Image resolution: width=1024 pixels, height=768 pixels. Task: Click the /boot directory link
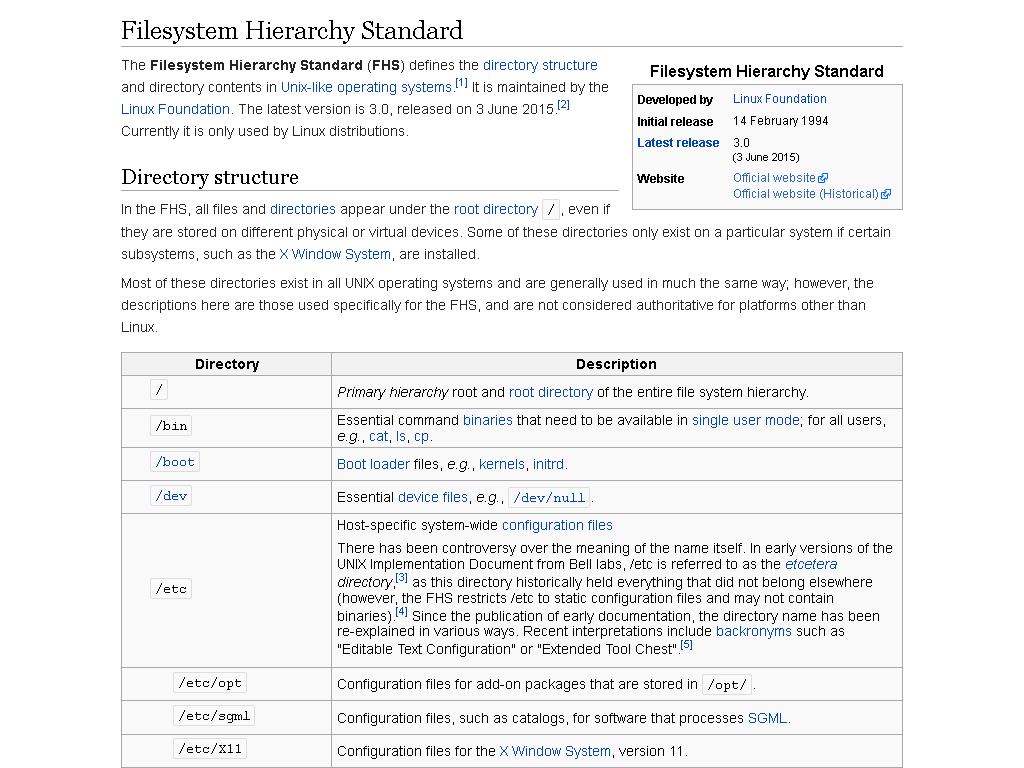click(x=175, y=462)
